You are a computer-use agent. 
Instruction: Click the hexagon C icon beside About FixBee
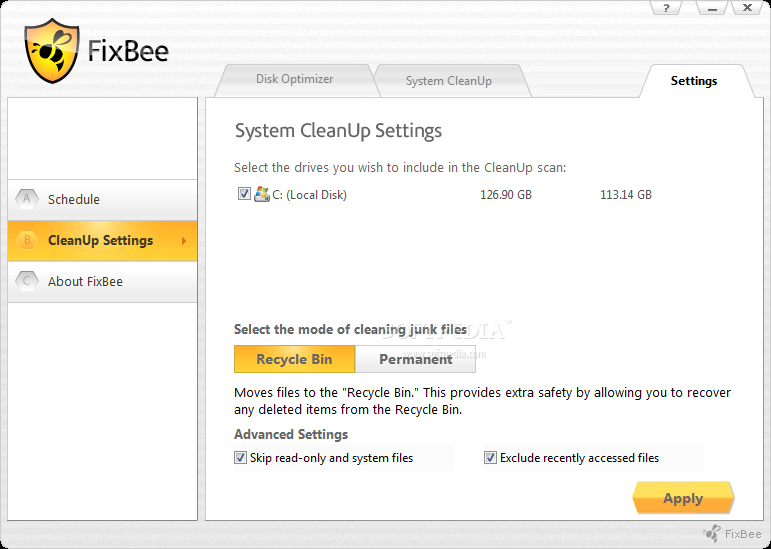click(27, 281)
